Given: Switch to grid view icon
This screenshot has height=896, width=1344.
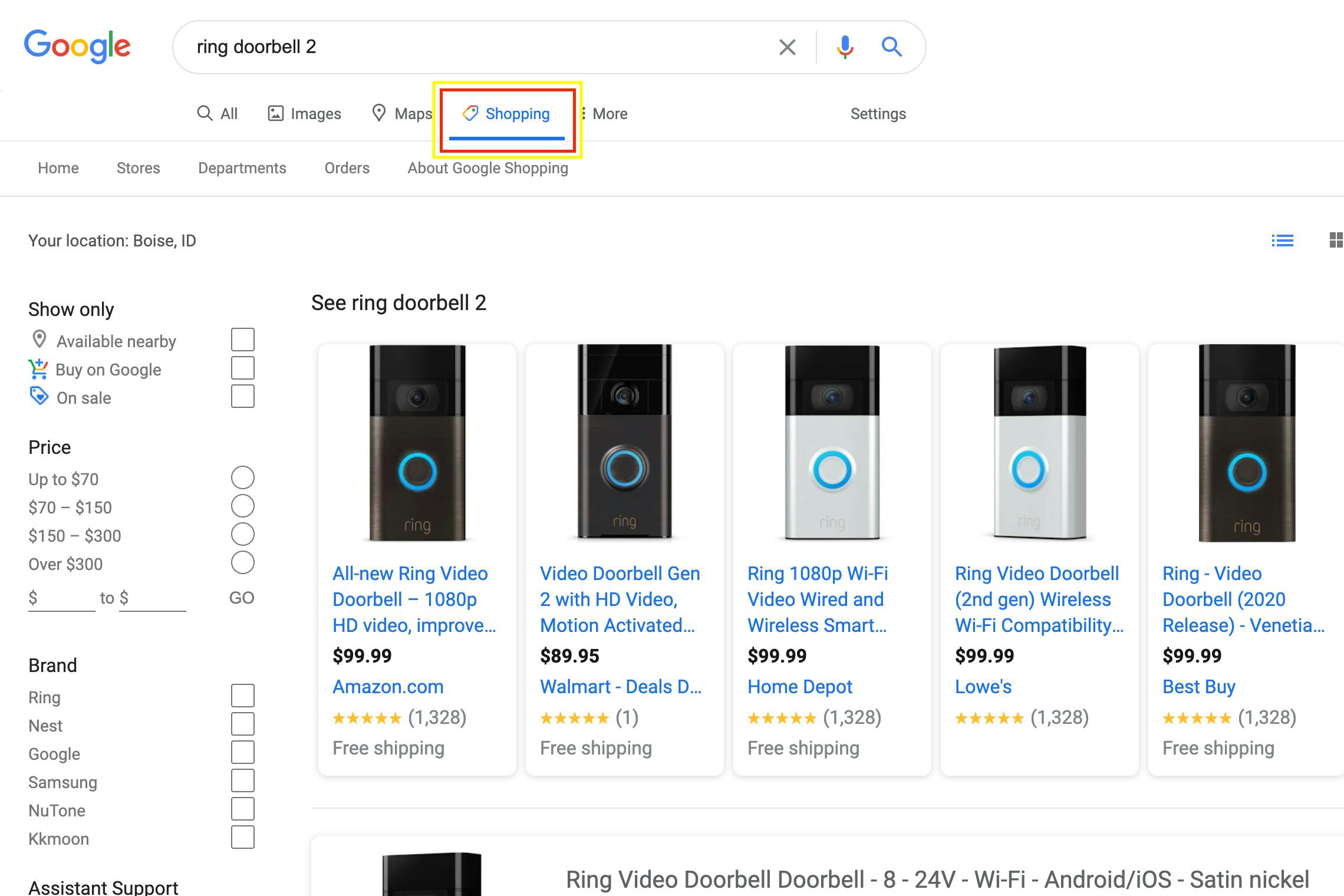Looking at the screenshot, I should (1336, 241).
